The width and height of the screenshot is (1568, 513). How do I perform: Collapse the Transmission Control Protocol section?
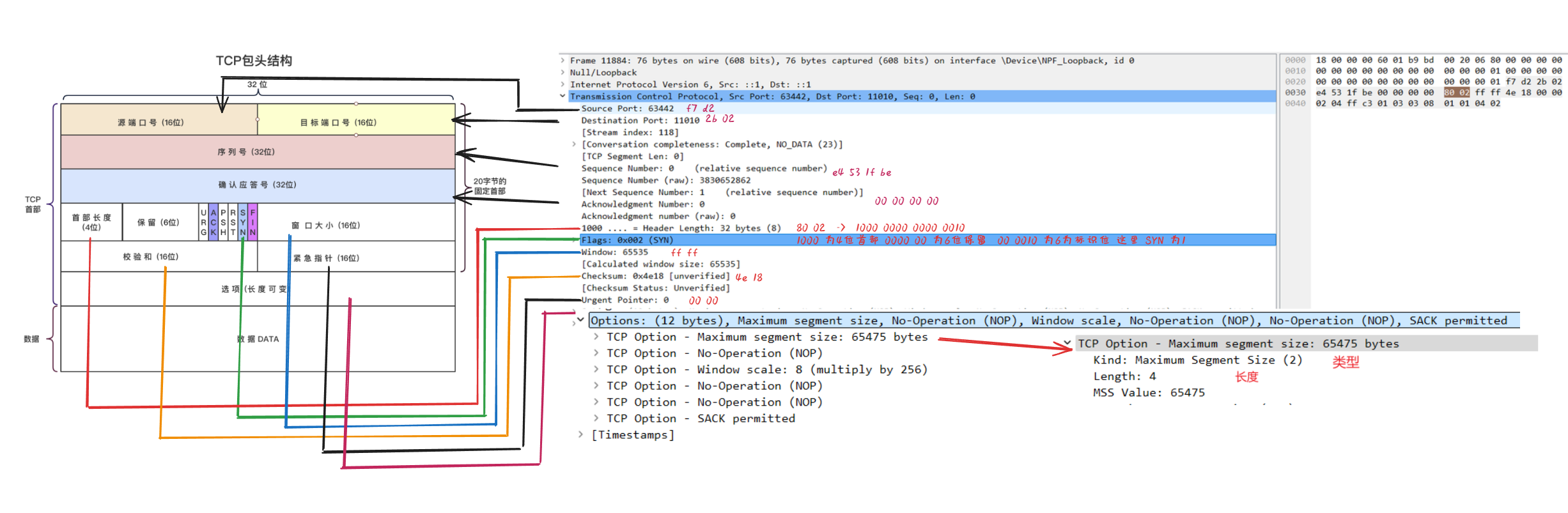click(563, 96)
